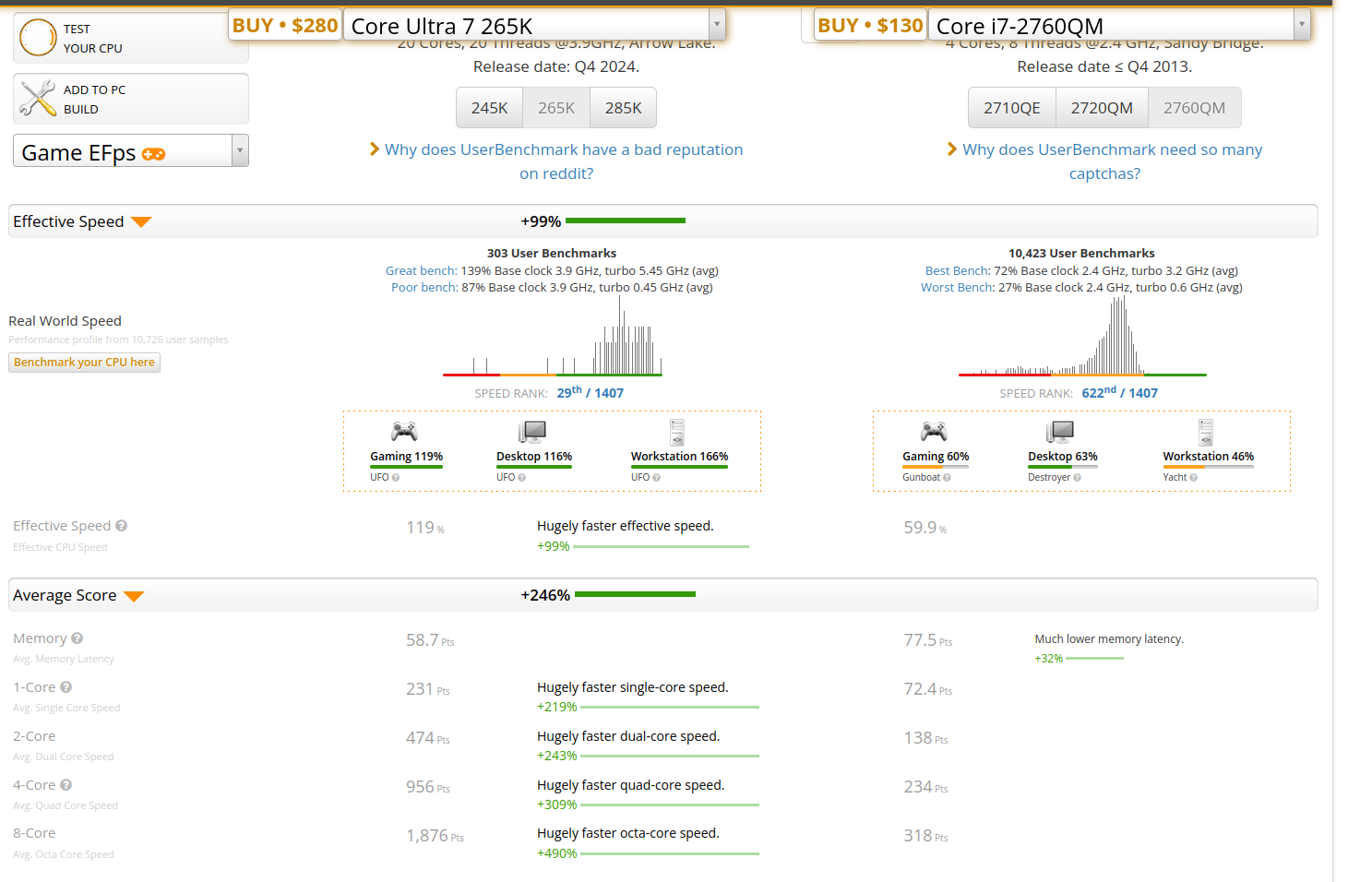This screenshot has width=1372, height=882.
Task: Click the help icon next to 4-Core
Action: coord(66,785)
